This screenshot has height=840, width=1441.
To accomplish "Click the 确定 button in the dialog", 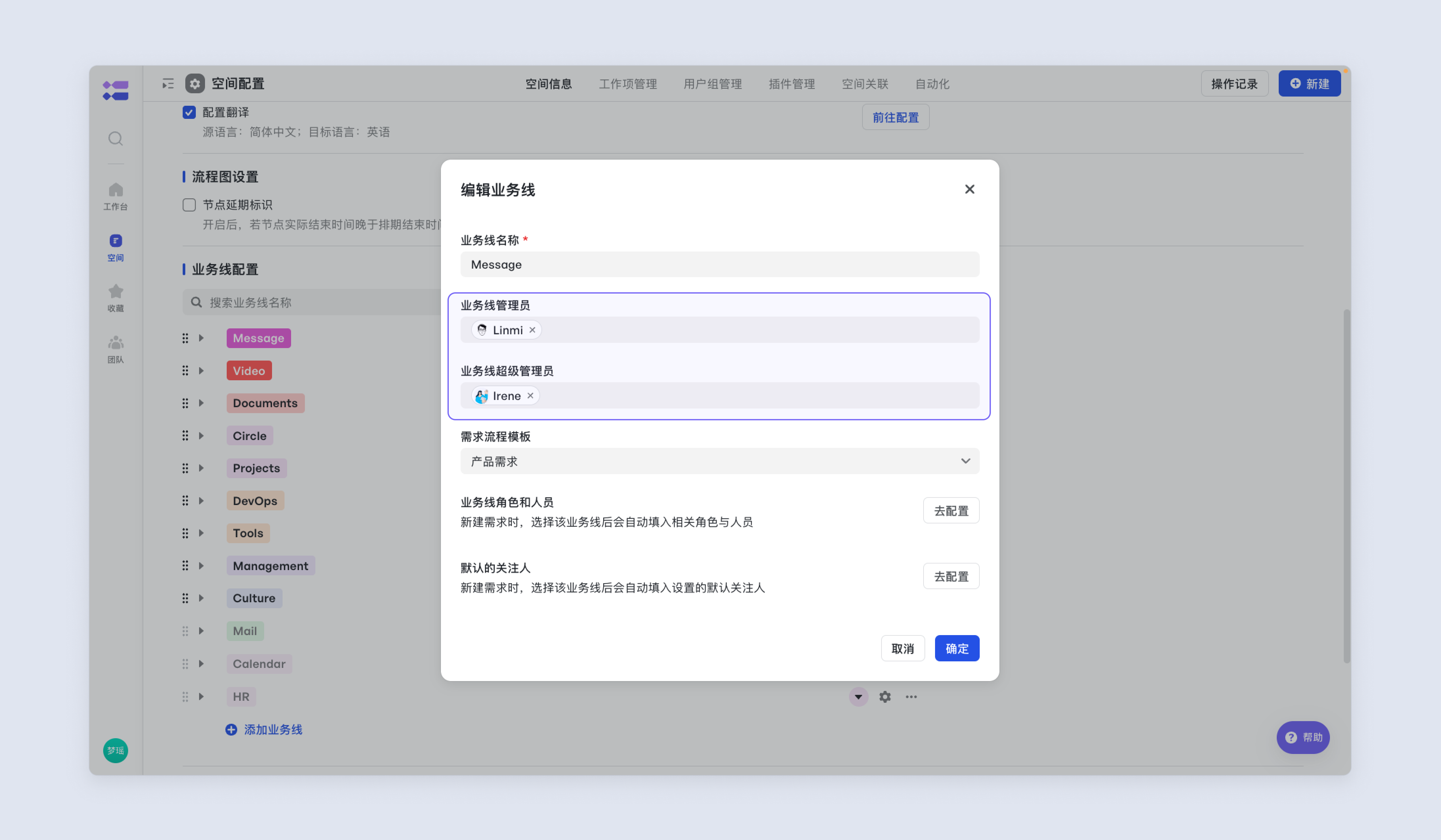I will pyautogui.click(x=957, y=648).
